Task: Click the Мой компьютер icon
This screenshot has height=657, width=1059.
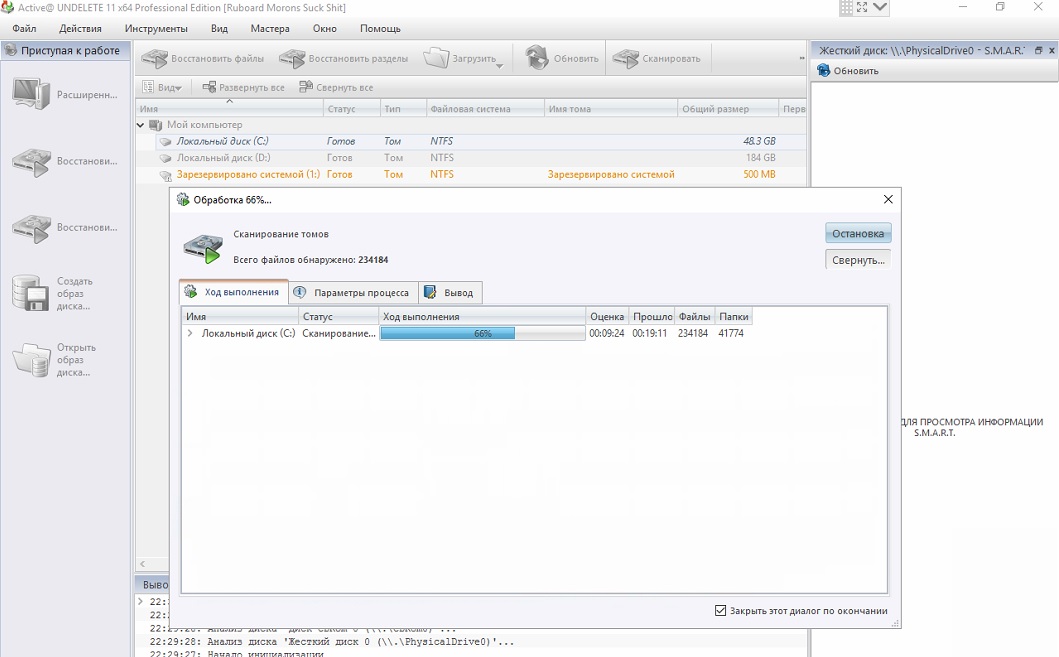Action: pos(155,125)
